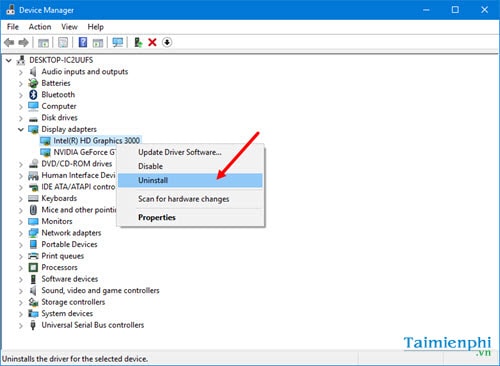Image resolution: width=500 pixels, height=366 pixels.
Task: Expand the Keyboards node chevron
Action: (21, 199)
